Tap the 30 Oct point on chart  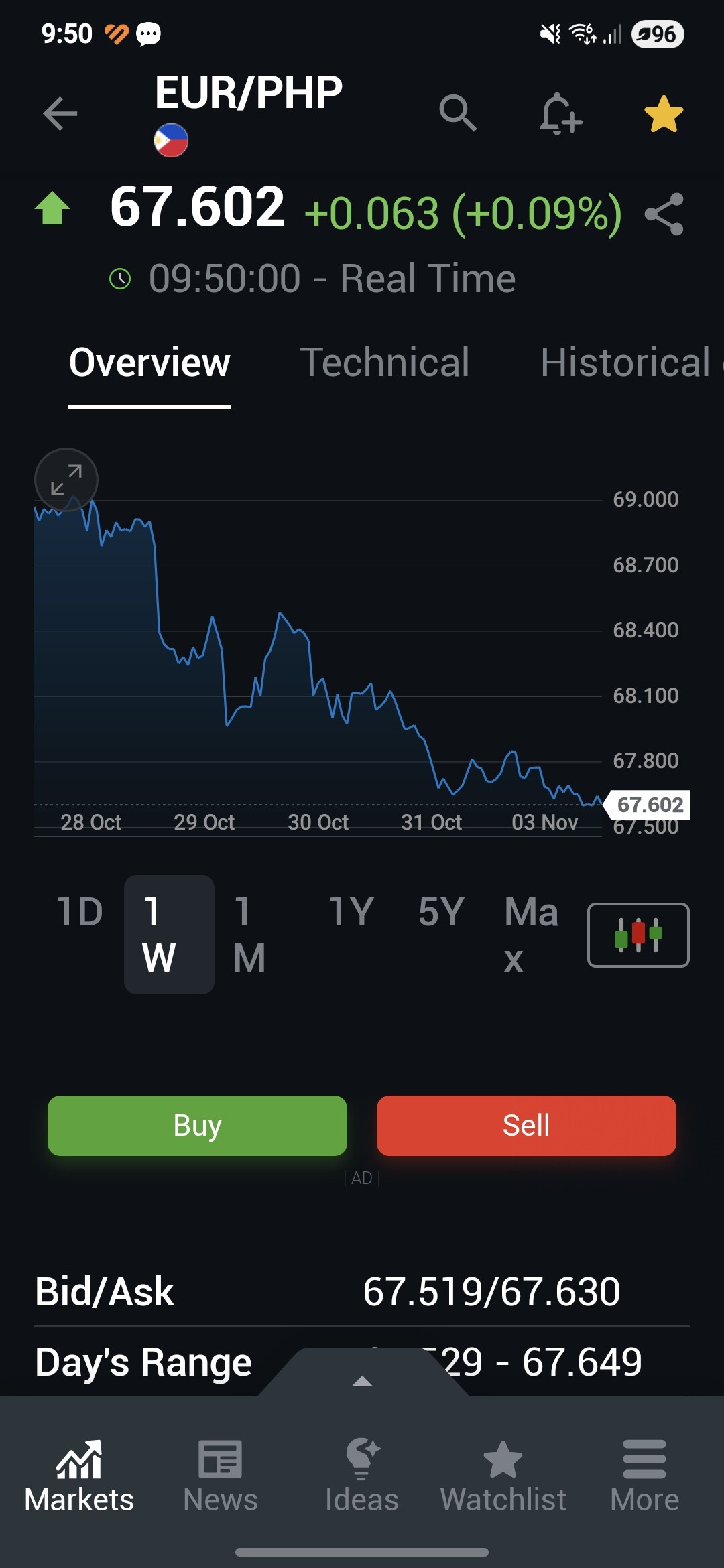[318, 822]
